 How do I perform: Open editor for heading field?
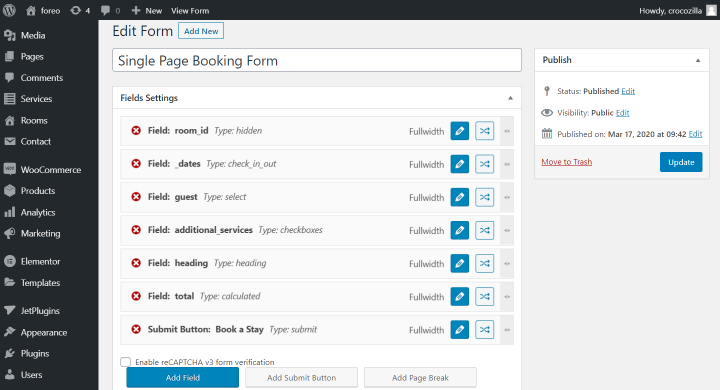[460, 263]
